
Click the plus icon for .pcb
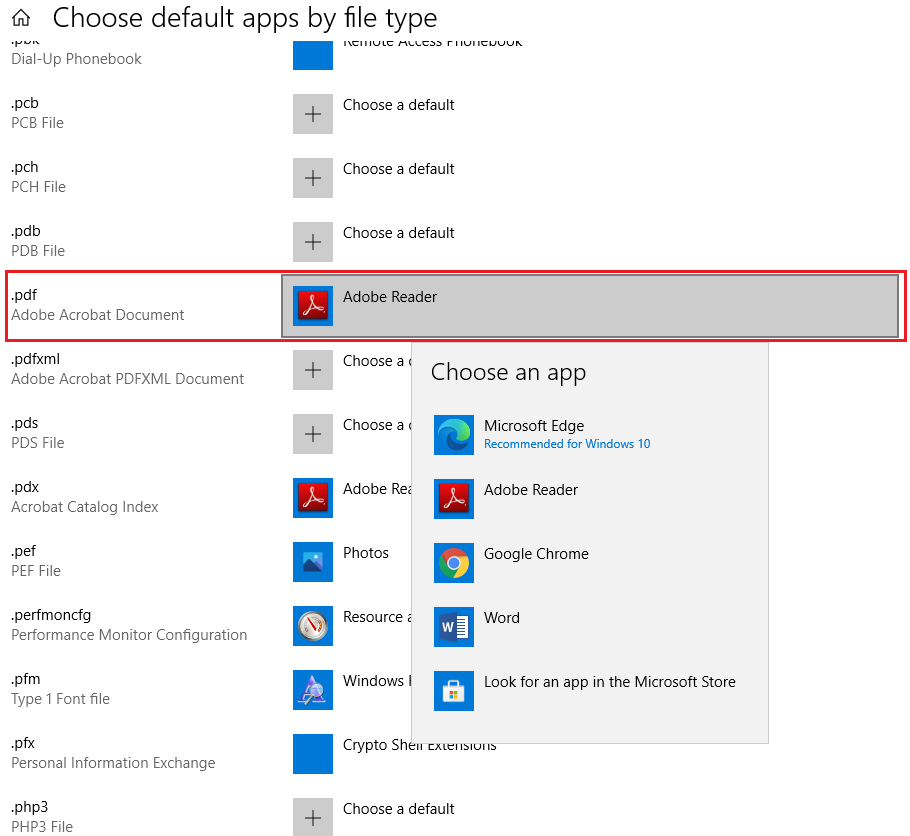coord(313,114)
